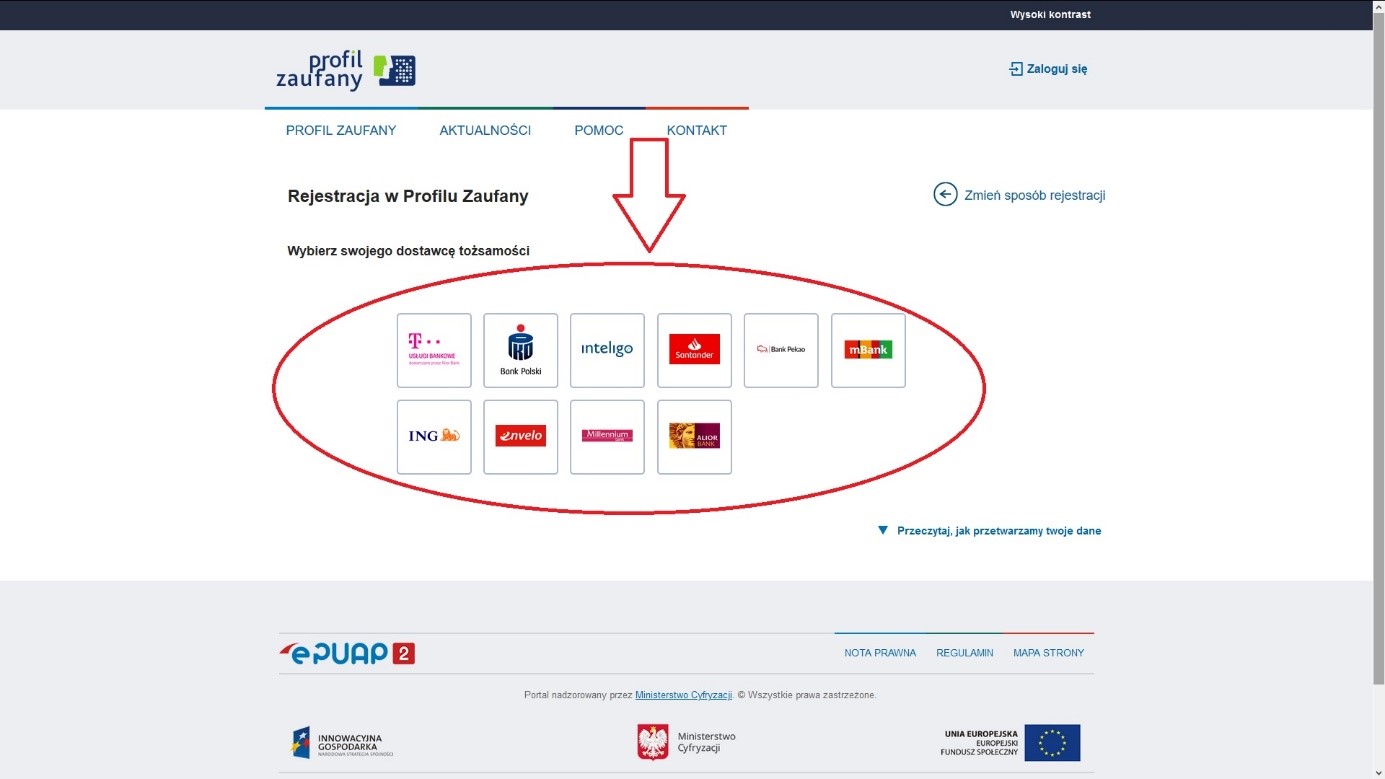Image resolution: width=1385 pixels, height=779 pixels.
Task: Open the POMOC menu item
Action: coord(599,130)
